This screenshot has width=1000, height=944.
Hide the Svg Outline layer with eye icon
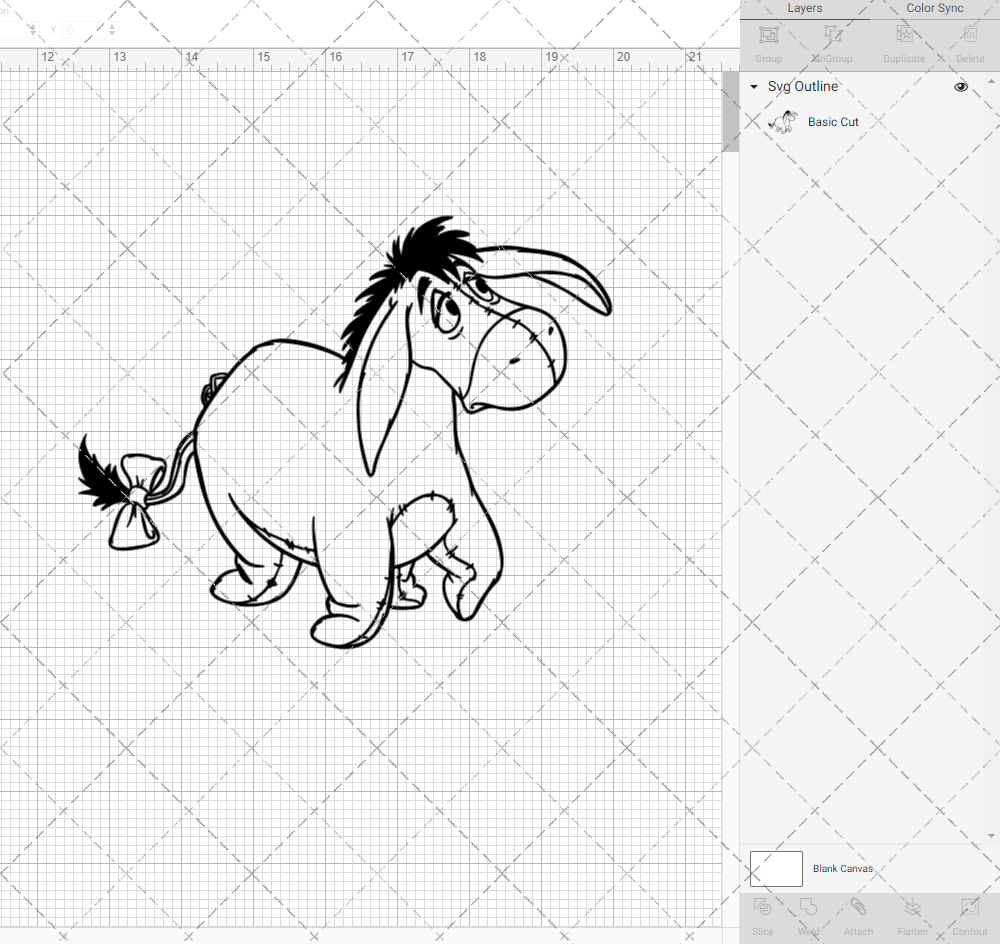(961, 87)
